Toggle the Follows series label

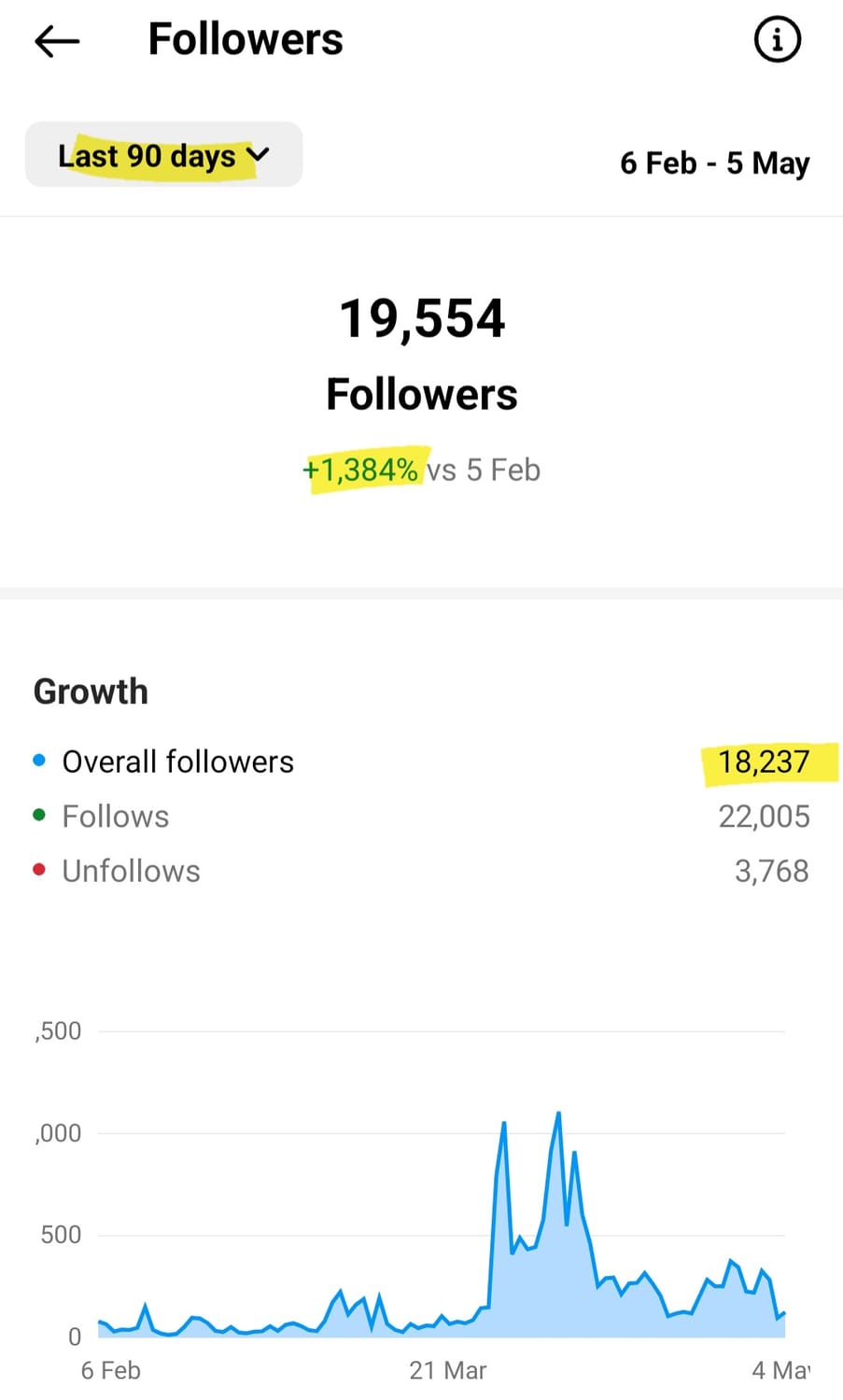click(116, 817)
